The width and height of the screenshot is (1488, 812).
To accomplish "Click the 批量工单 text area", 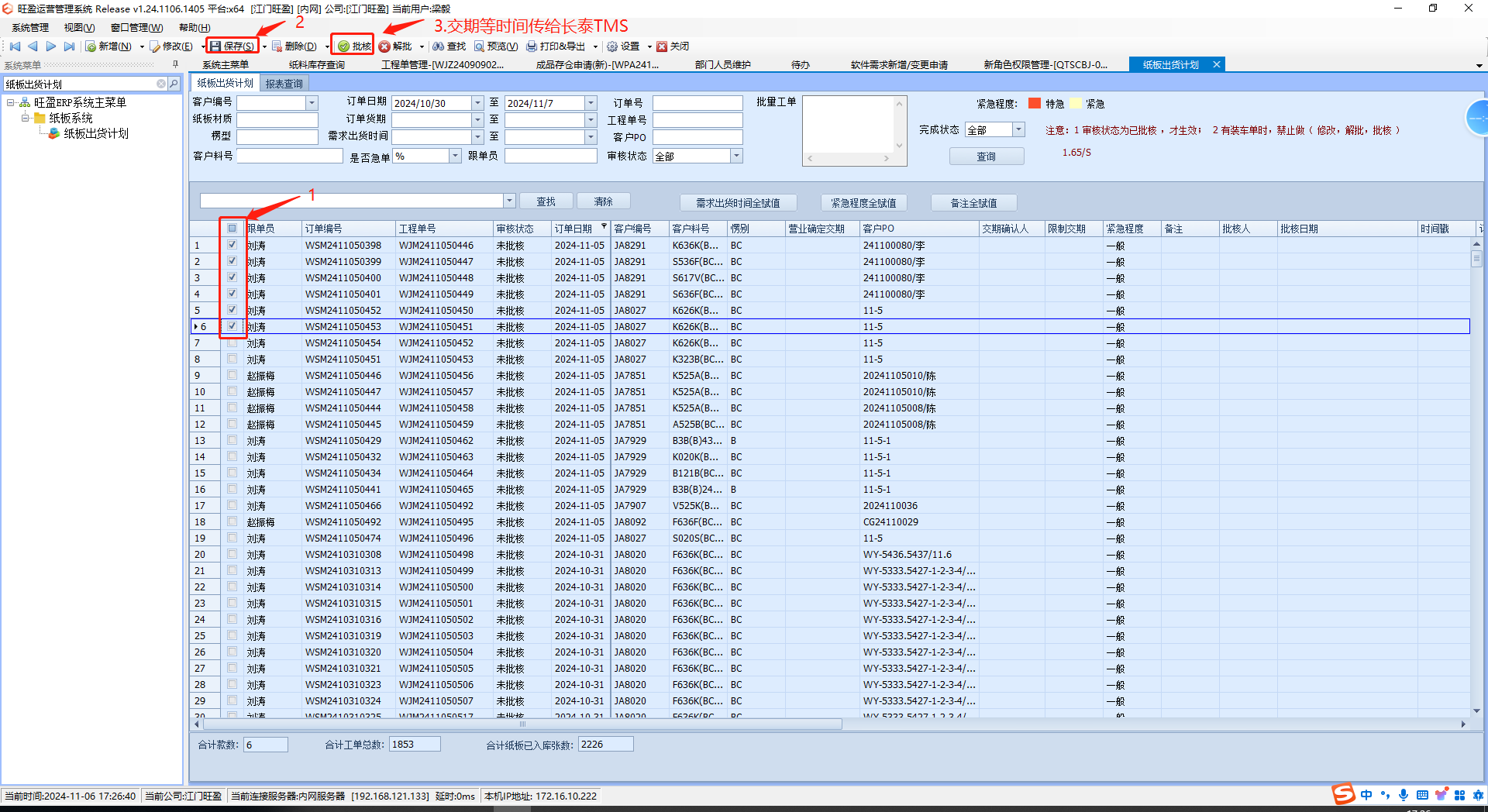I will point(848,124).
